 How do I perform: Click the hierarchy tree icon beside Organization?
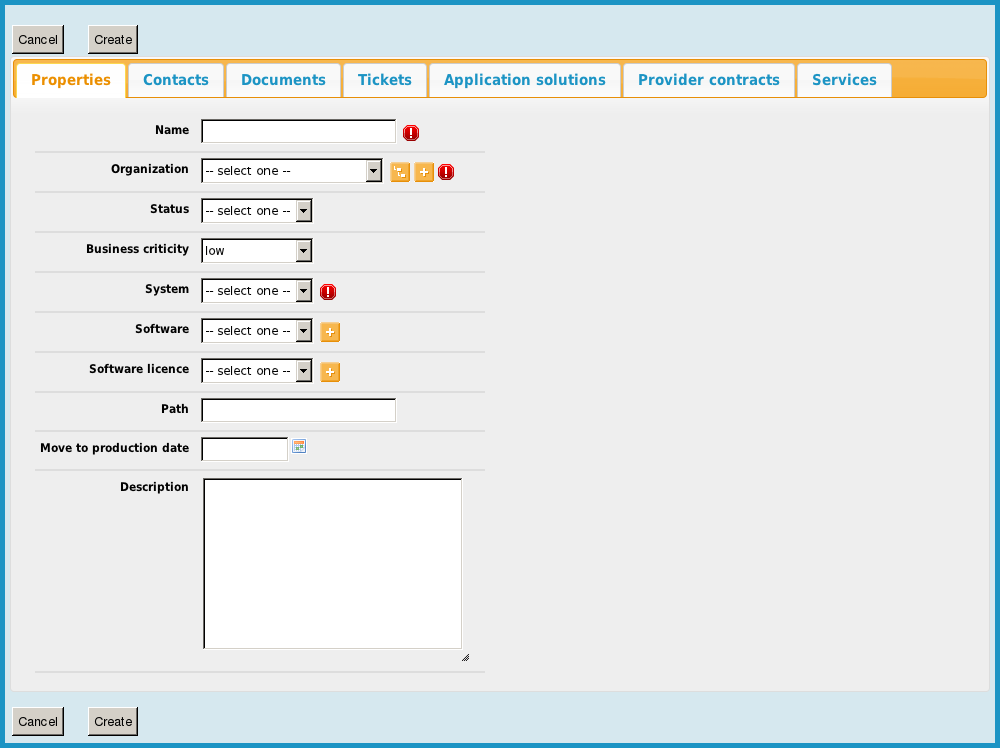400,172
